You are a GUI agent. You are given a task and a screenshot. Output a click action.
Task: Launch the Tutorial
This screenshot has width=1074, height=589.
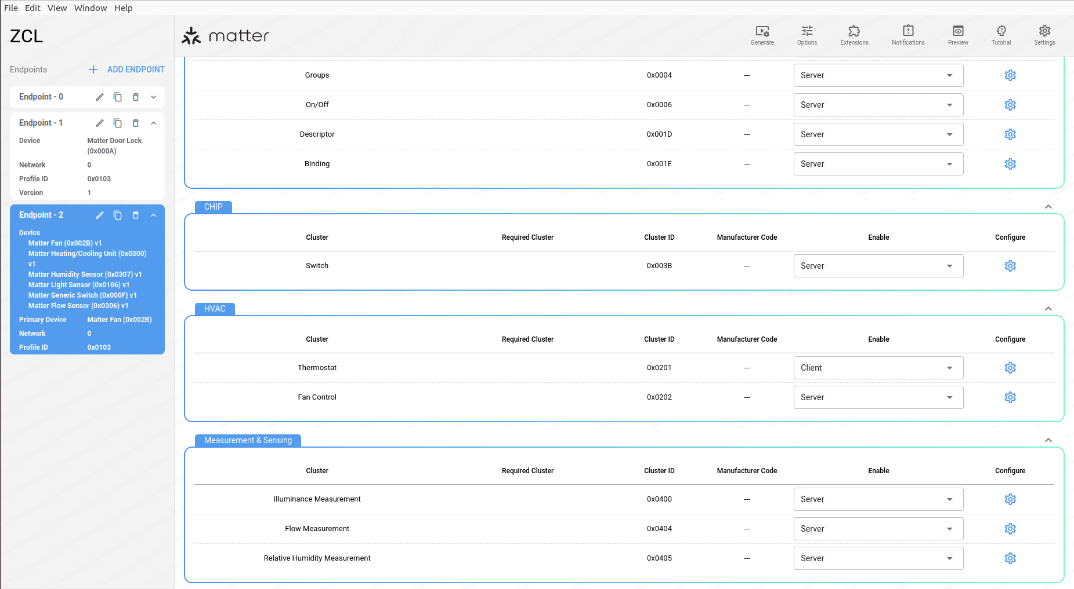[x=1001, y=33]
